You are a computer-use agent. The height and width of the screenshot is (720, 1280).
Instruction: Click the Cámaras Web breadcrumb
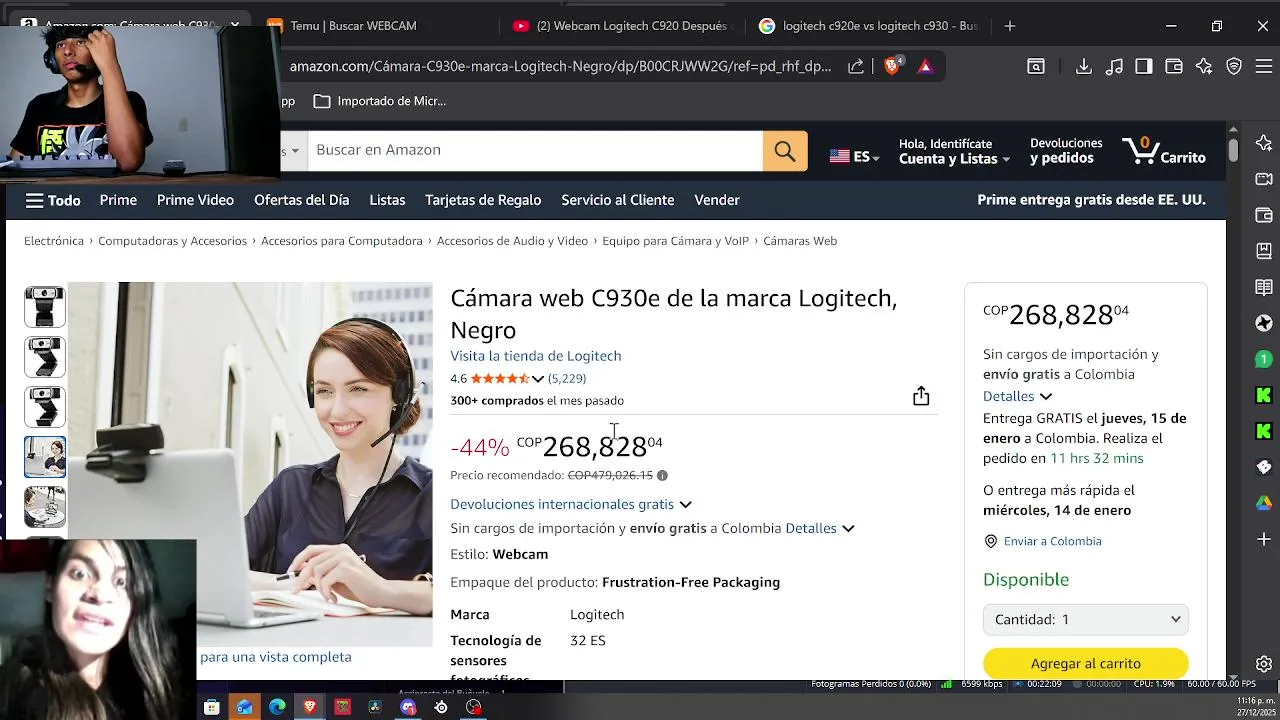point(800,241)
